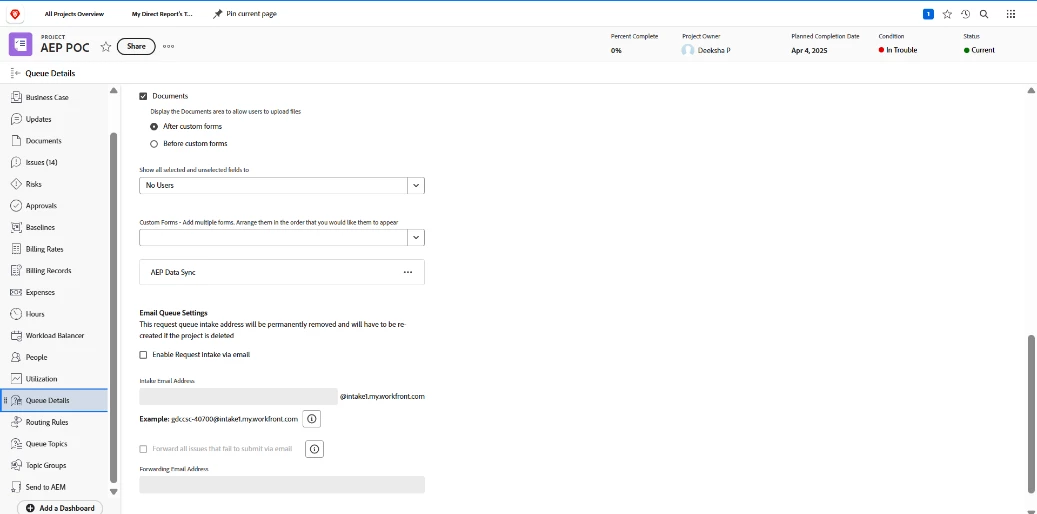
Task: Click the Updates speech bubble icon
Action: (x=17, y=119)
